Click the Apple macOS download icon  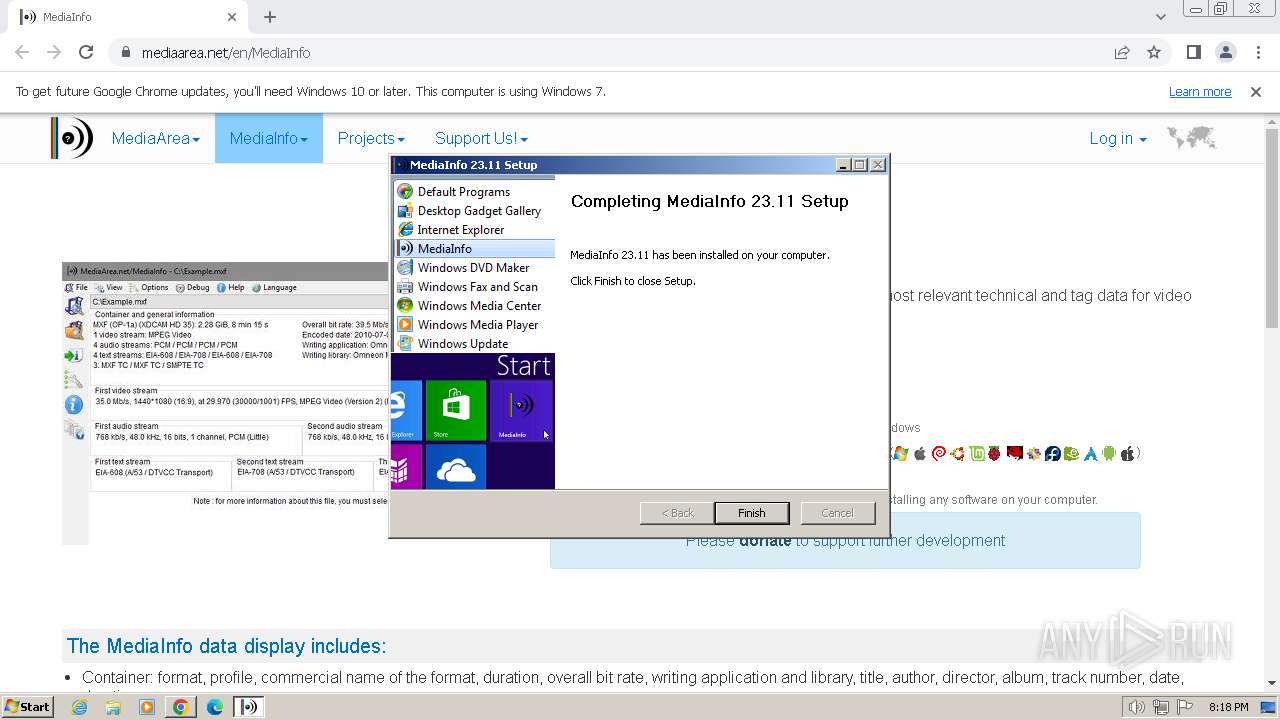[x=920, y=453]
